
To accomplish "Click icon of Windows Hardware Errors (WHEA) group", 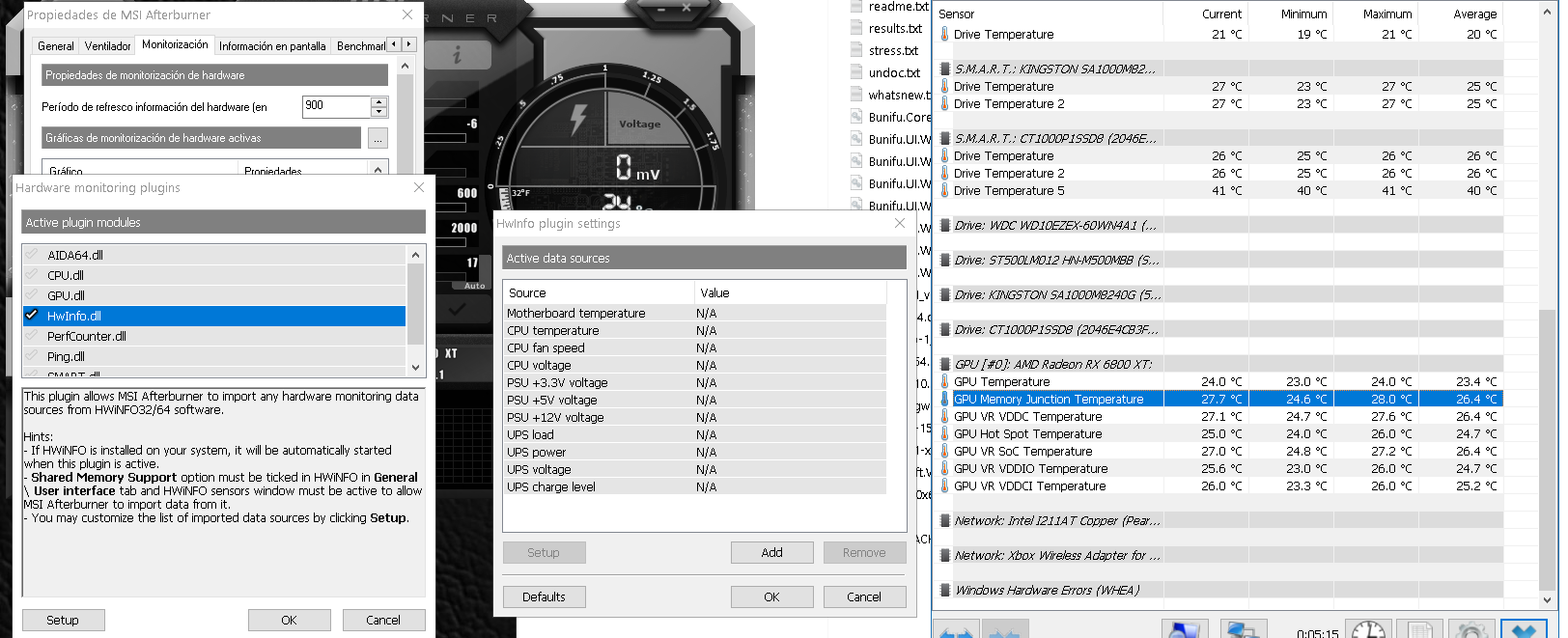I will coord(945,590).
